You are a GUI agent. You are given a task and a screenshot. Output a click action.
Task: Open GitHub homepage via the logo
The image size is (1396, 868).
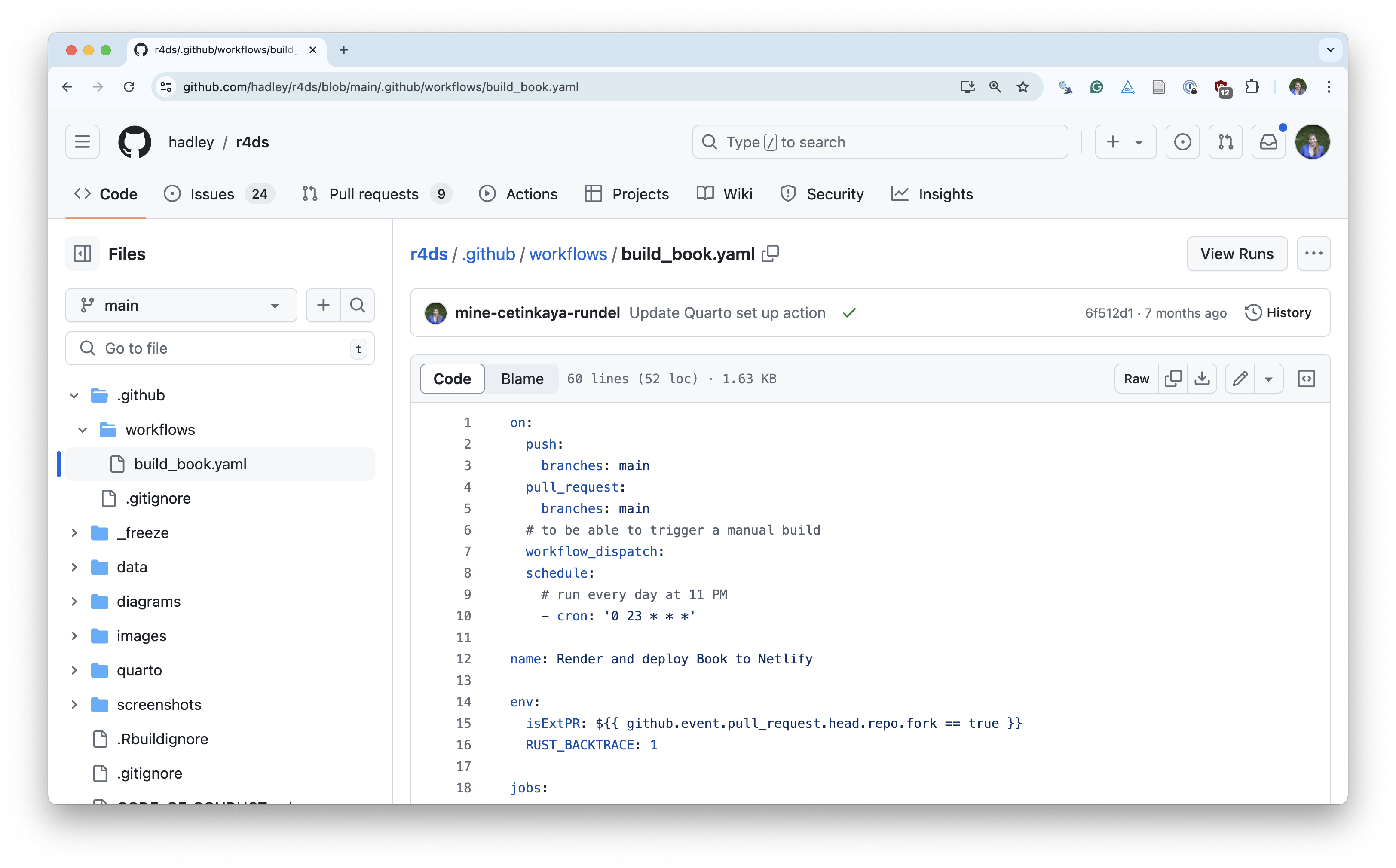135,142
